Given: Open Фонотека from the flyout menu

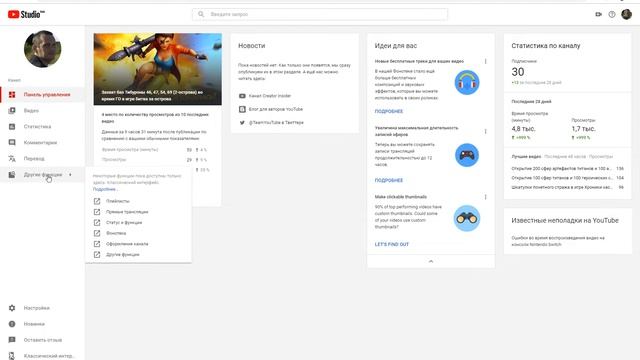Looking at the screenshot, I should point(116,233).
